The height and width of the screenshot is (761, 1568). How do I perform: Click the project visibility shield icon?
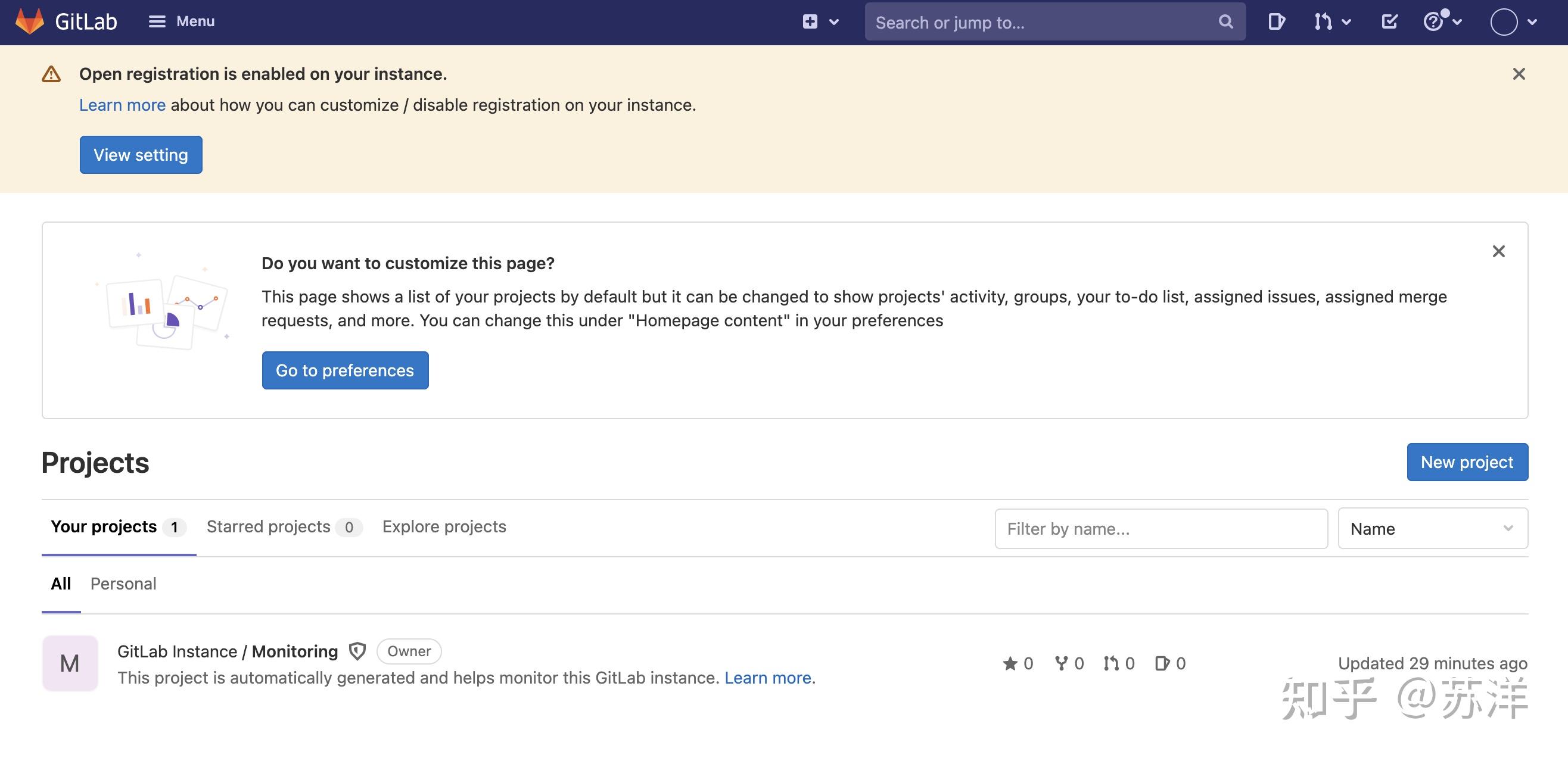[x=357, y=651]
